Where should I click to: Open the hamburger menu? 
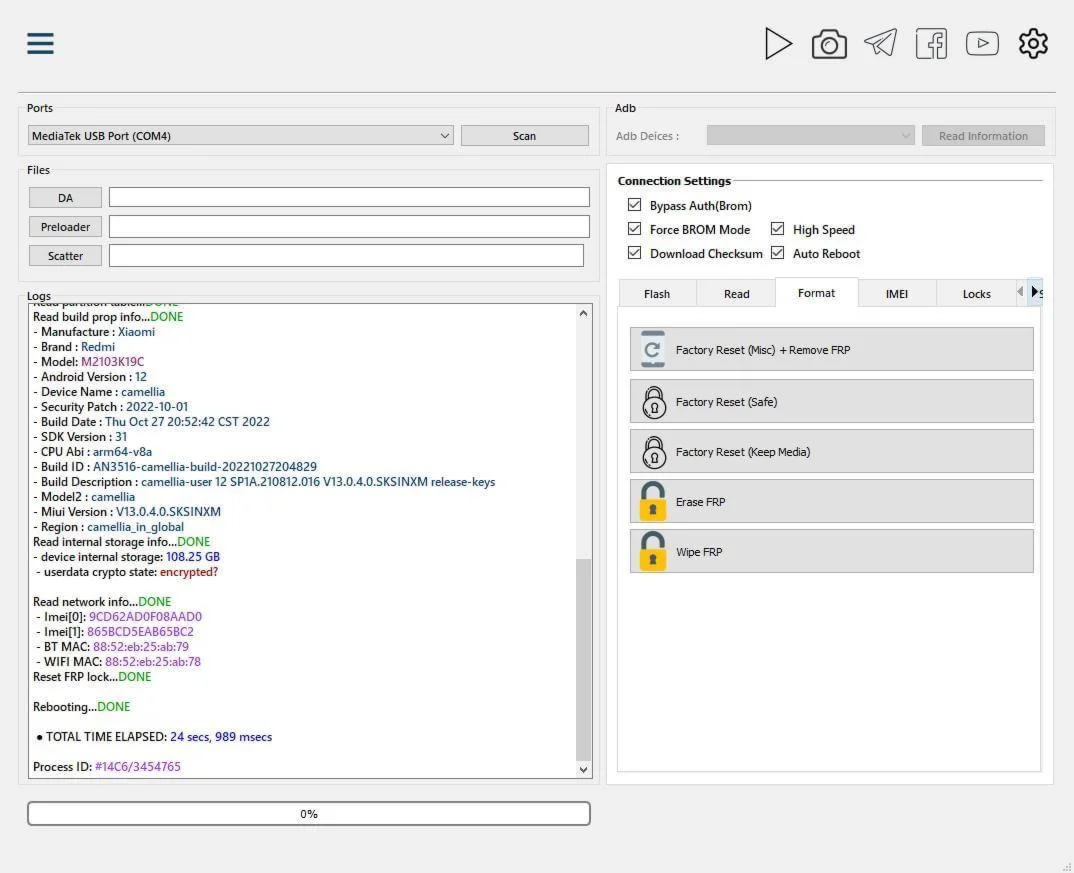tap(40, 43)
